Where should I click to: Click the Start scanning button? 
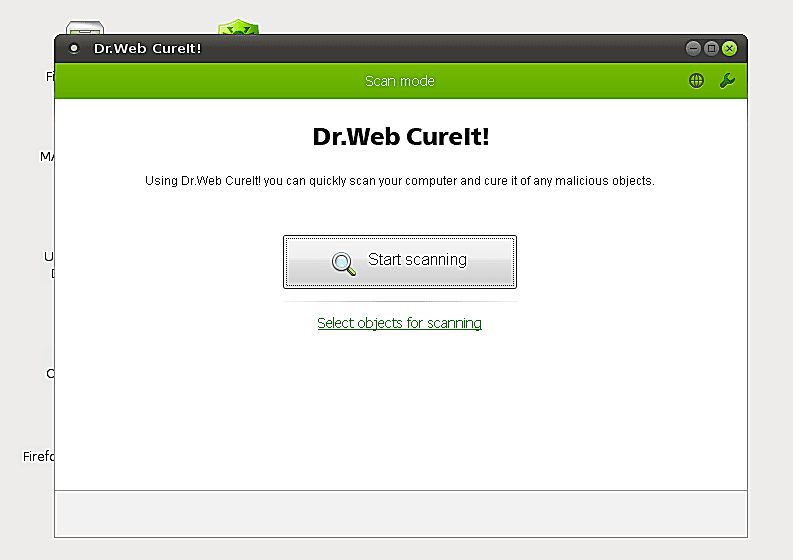(400, 262)
